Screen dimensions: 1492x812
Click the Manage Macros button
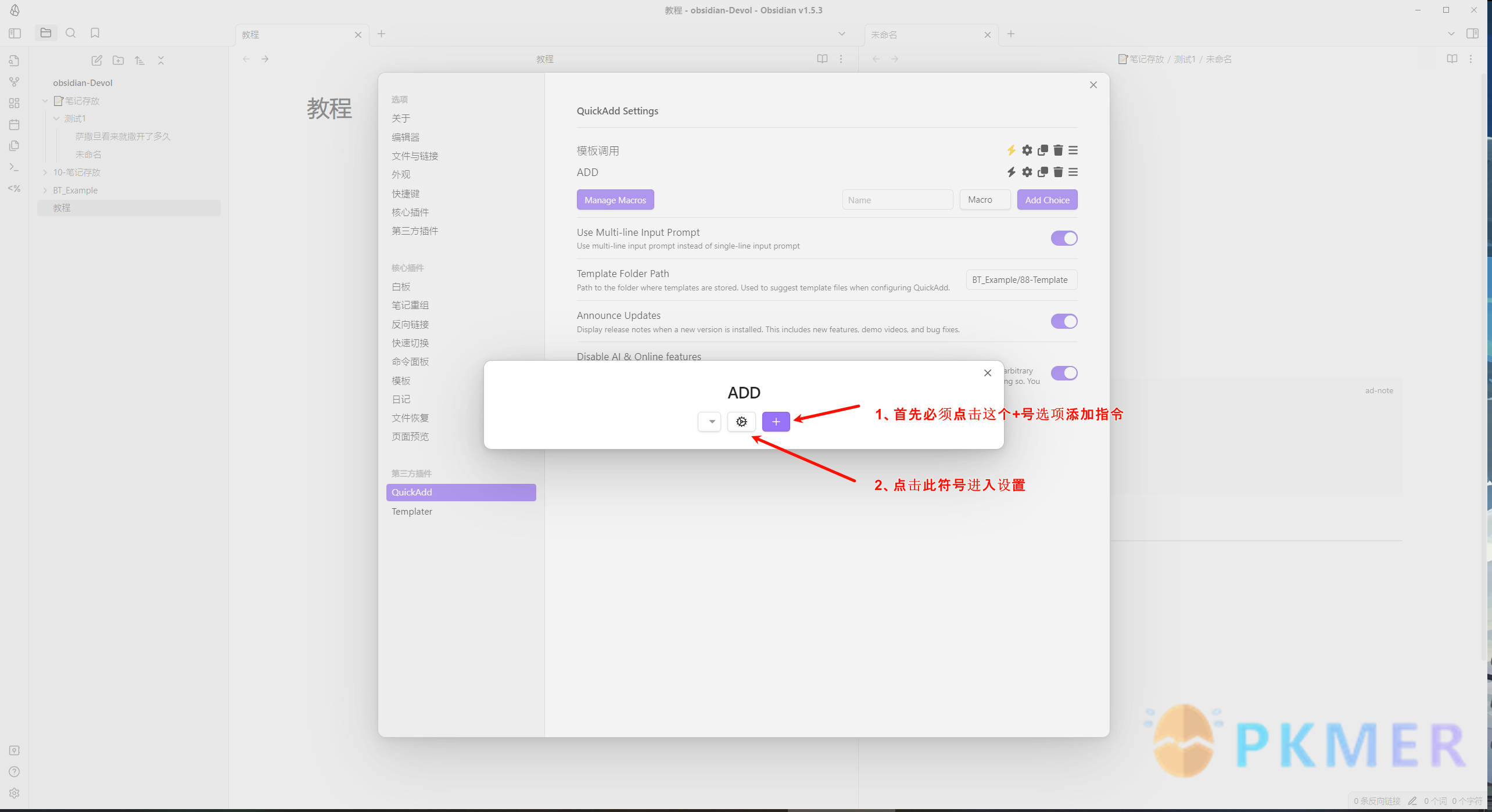(x=615, y=200)
